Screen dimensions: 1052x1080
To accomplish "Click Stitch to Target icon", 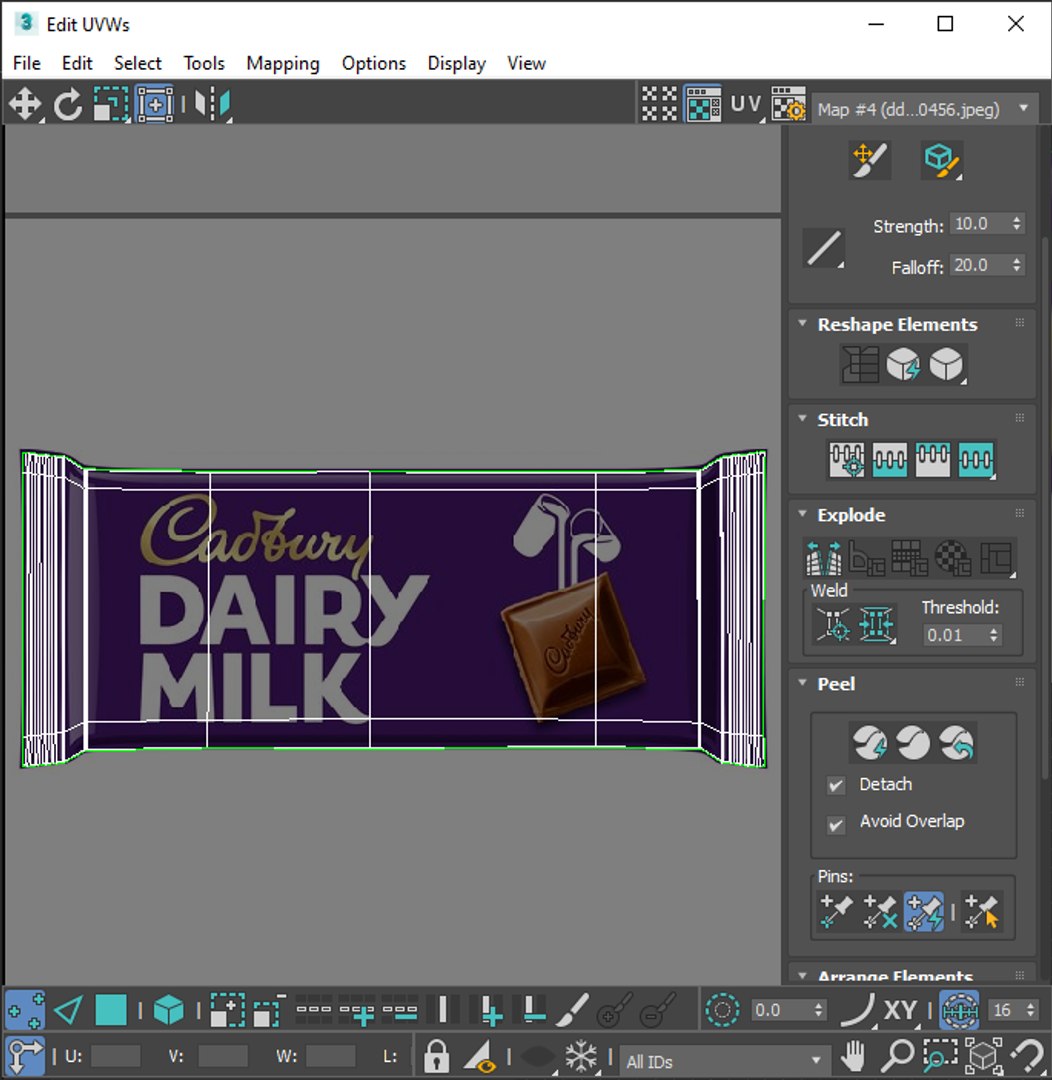I will pos(846,459).
